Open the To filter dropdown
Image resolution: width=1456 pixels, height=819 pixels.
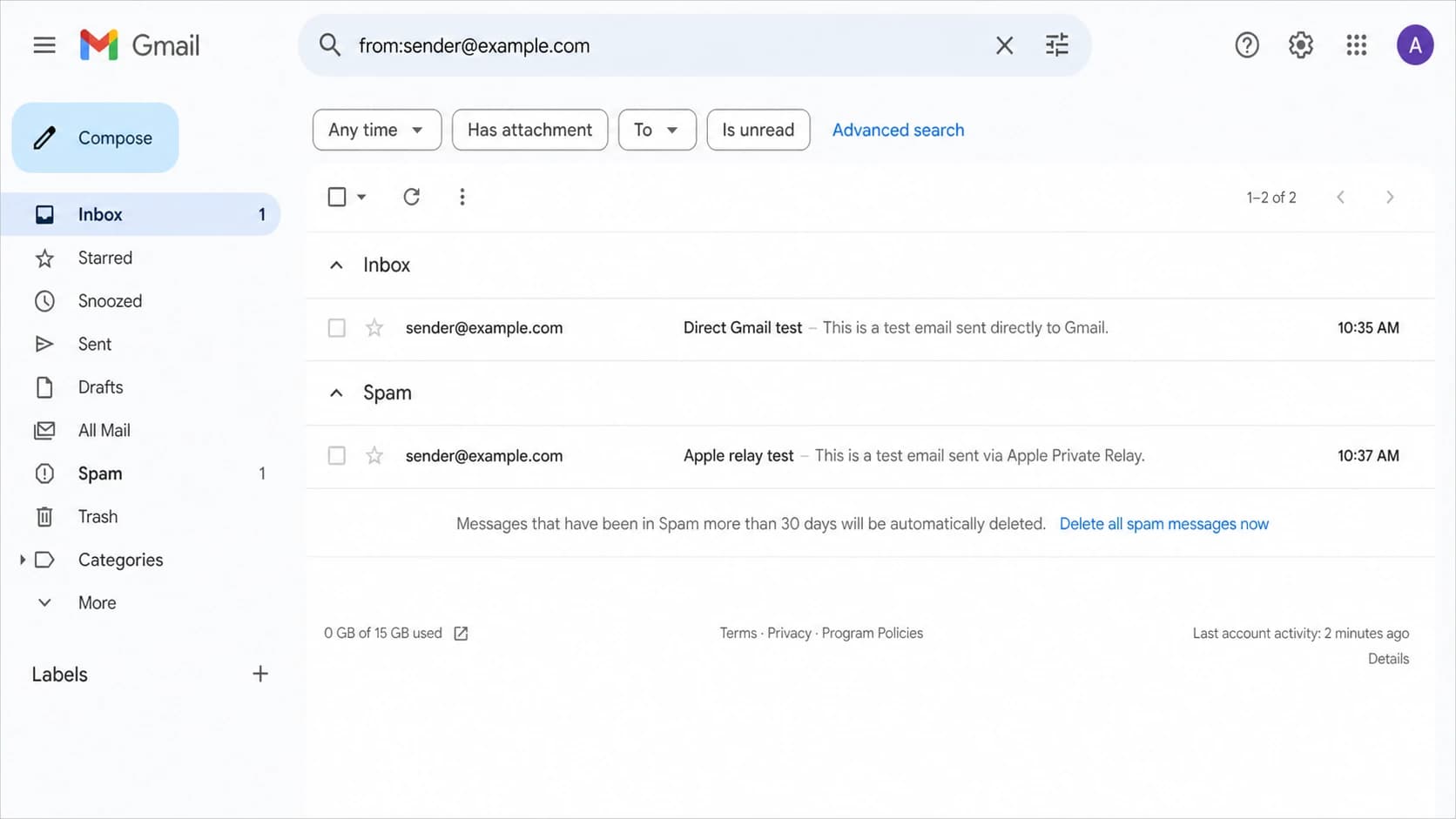657,130
